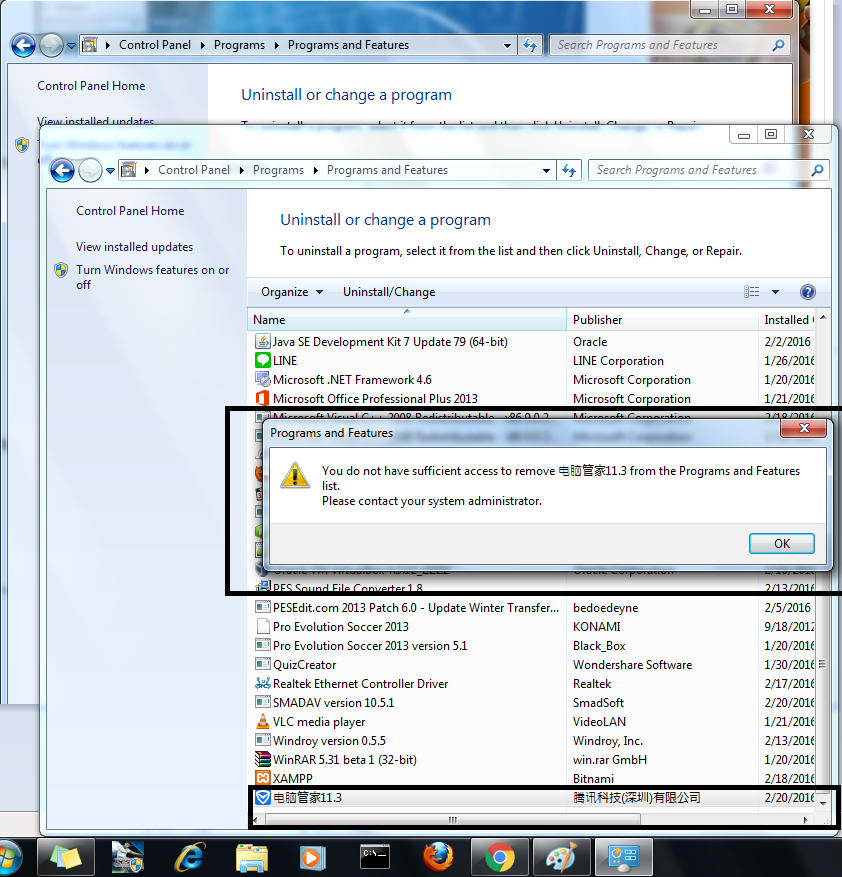Click the search magnifier in the front window
This screenshot has height=877, width=842.
(x=817, y=169)
